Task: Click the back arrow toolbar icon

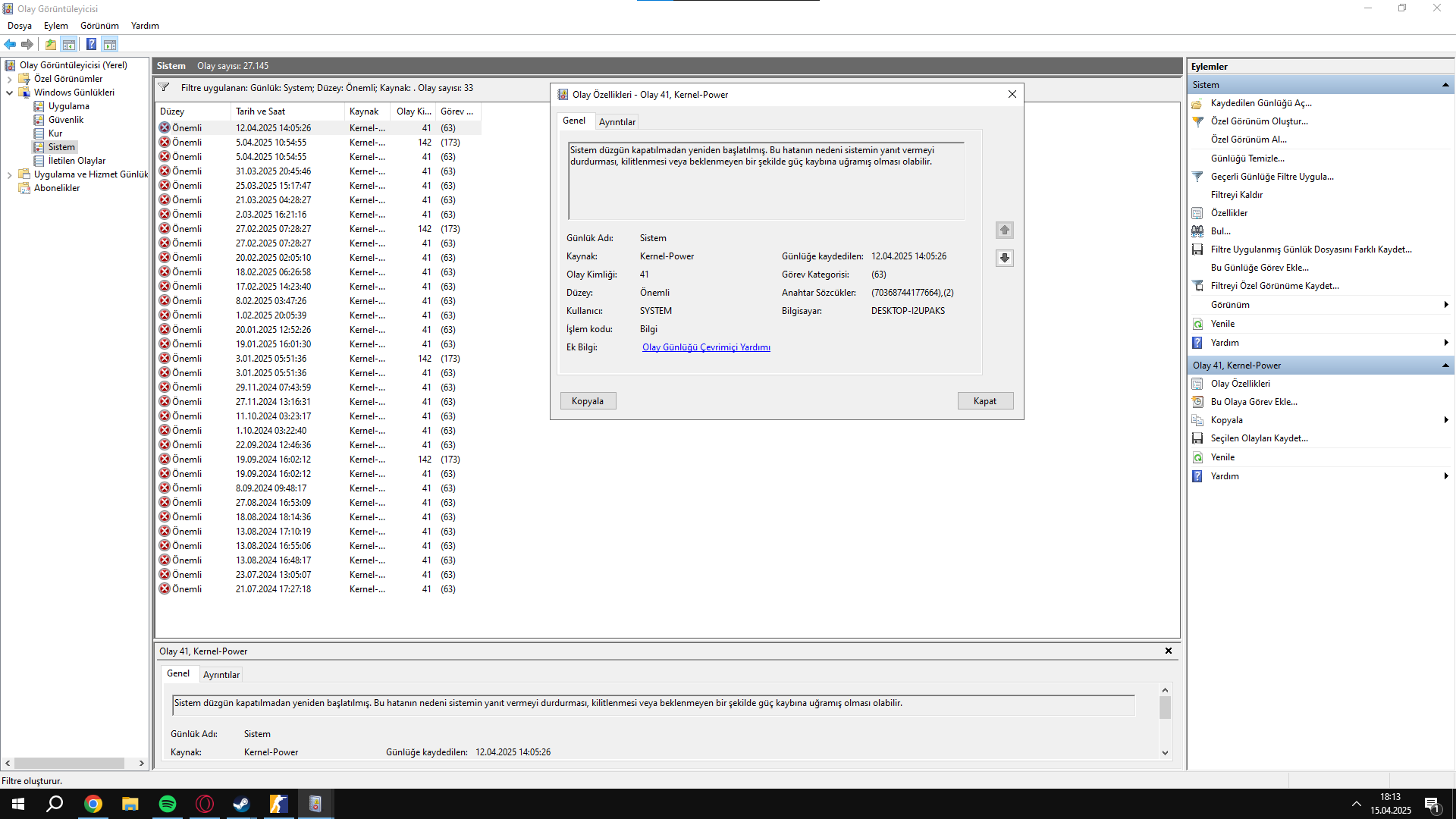Action: click(10, 45)
